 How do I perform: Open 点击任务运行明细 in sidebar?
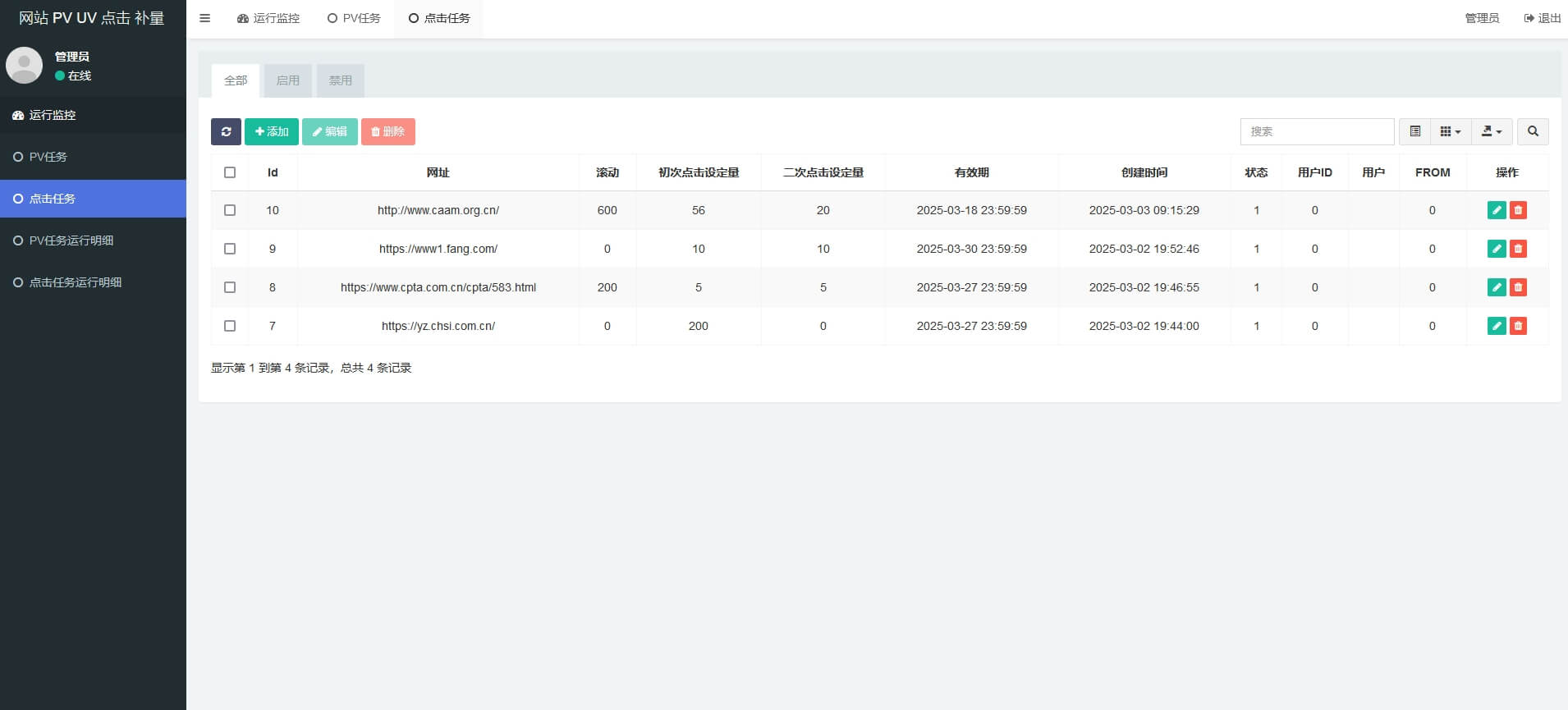click(x=75, y=282)
